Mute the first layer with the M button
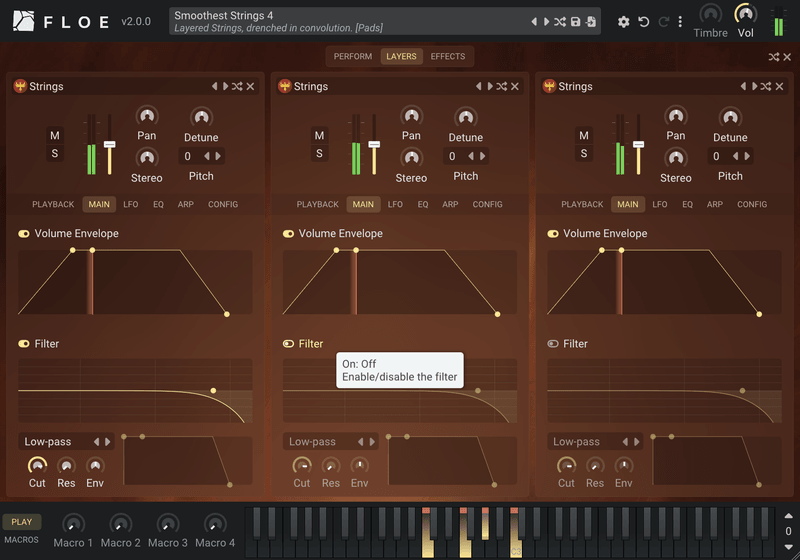 55,136
